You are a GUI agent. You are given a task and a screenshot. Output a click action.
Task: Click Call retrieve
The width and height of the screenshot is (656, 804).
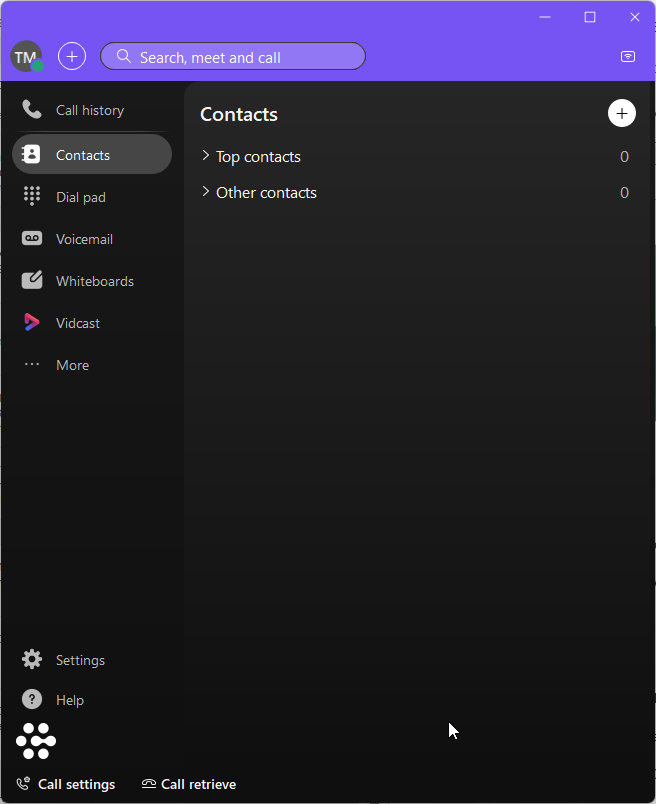pos(189,785)
